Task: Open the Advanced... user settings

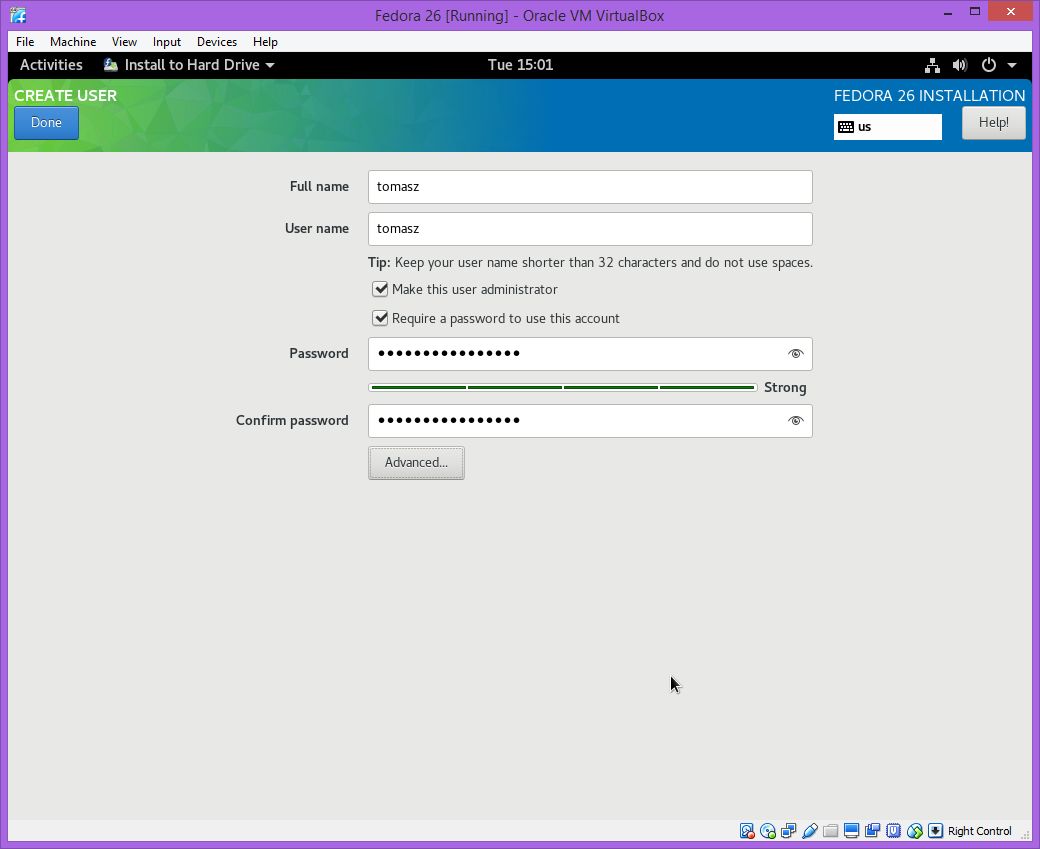Action: coord(417,462)
